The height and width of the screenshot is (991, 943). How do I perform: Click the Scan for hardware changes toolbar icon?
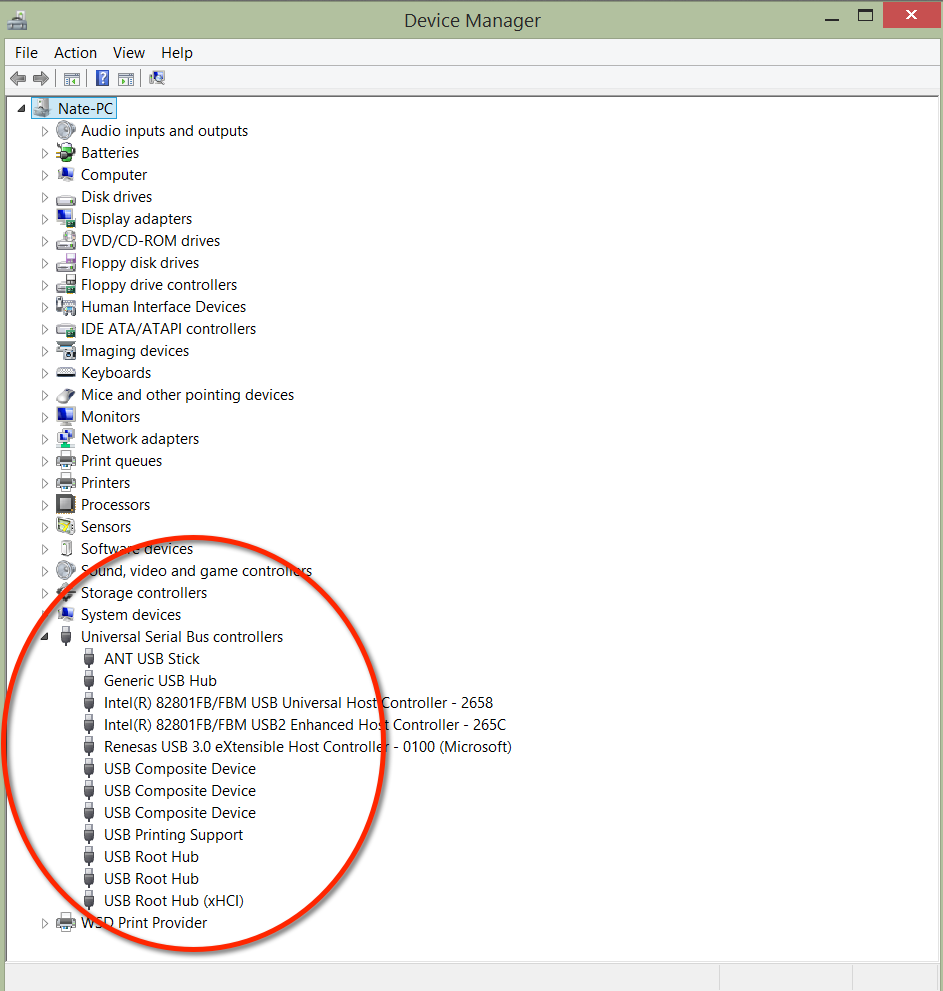(157, 79)
